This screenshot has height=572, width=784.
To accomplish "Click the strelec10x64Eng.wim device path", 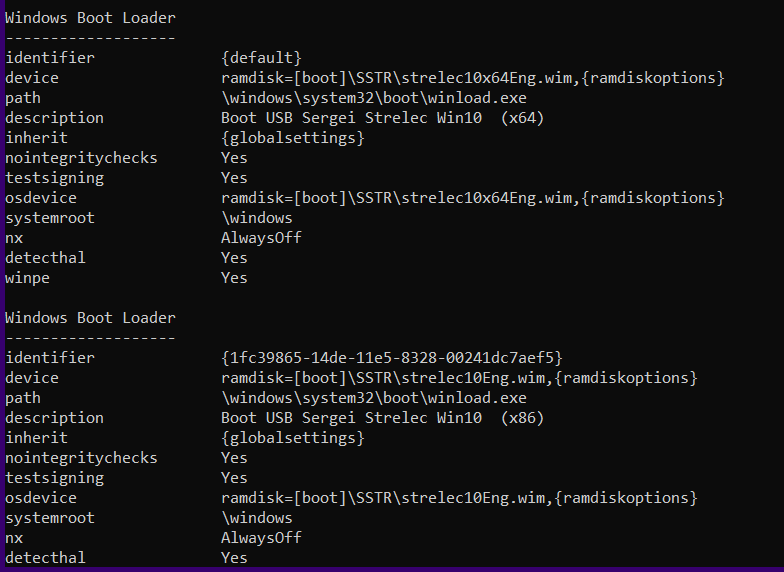I will pos(472,78).
